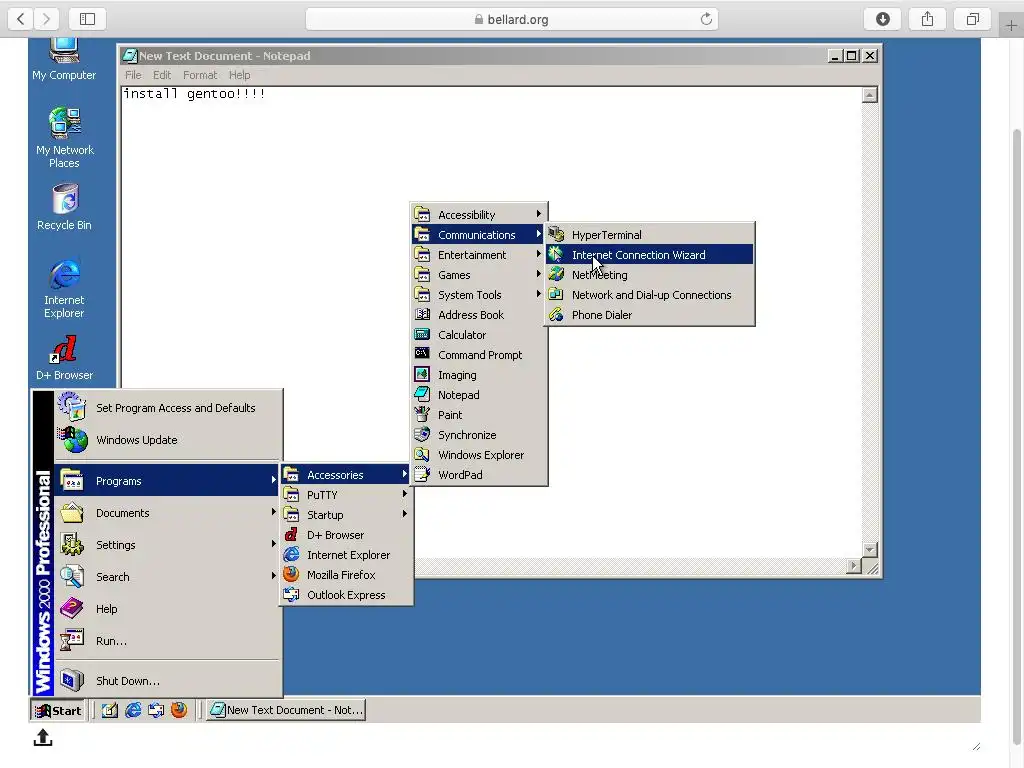This screenshot has width=1024, height=768.
Task: Toggle Safari sidebar
Action: pyautogui.click(x=88, y=19)
